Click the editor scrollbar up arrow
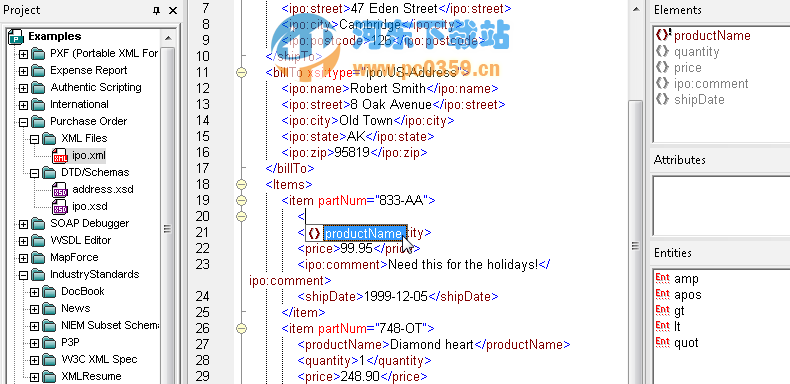790x384 pixels. click(636, 8)
